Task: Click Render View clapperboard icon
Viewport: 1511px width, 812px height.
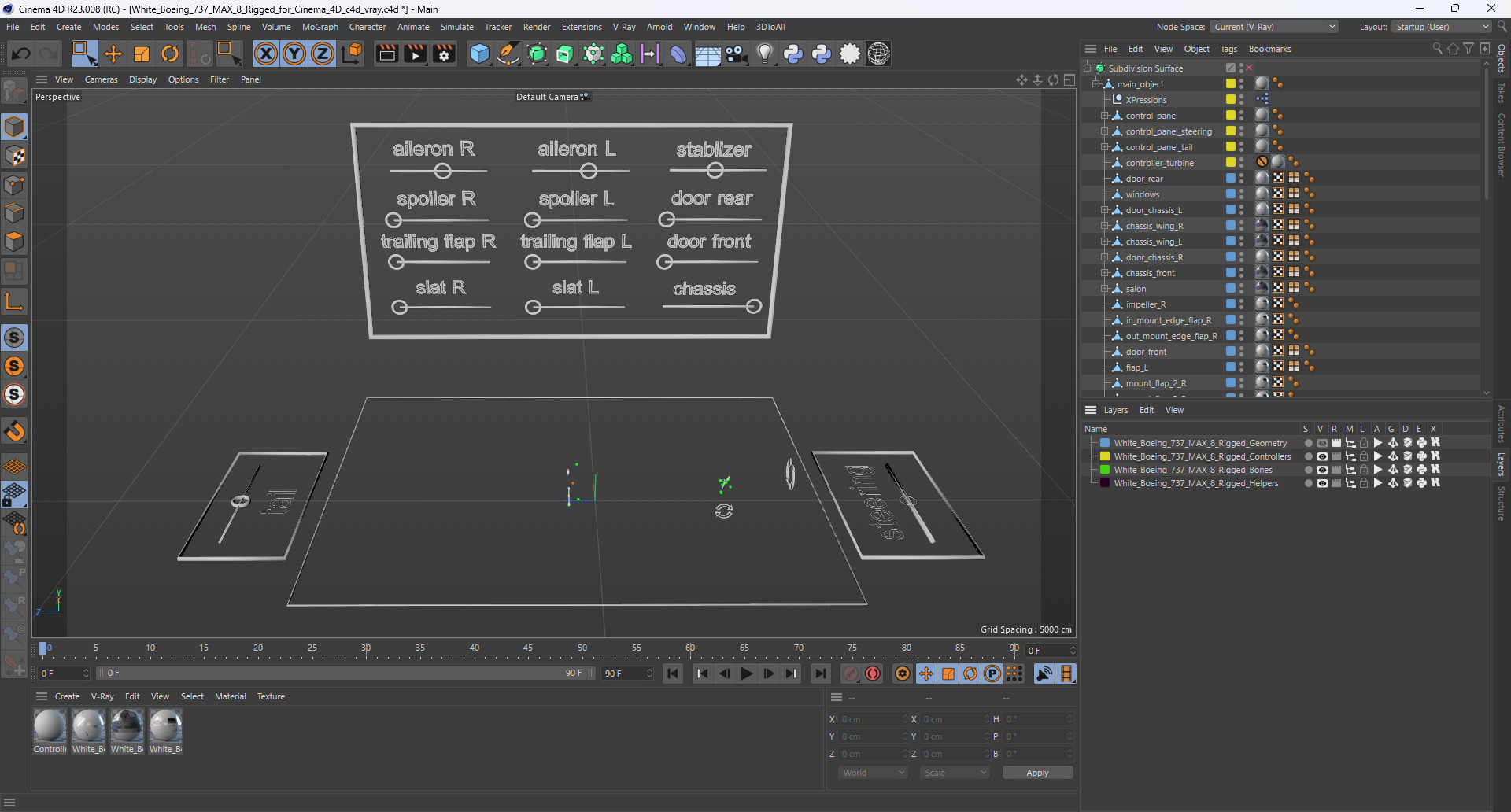Action: (x=386, y=54)
